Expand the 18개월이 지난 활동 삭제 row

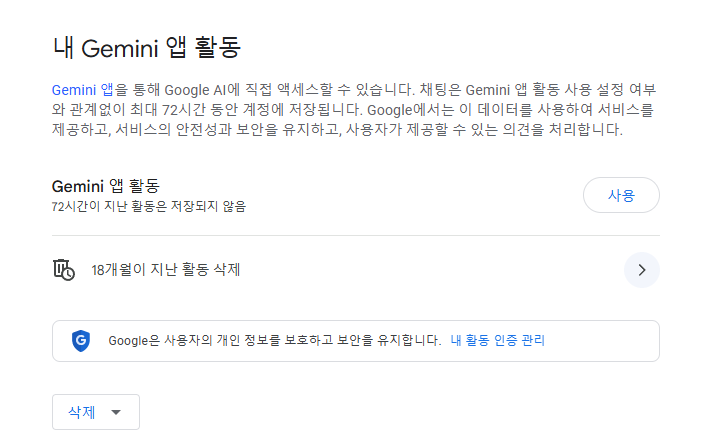[x=356, y=270]
